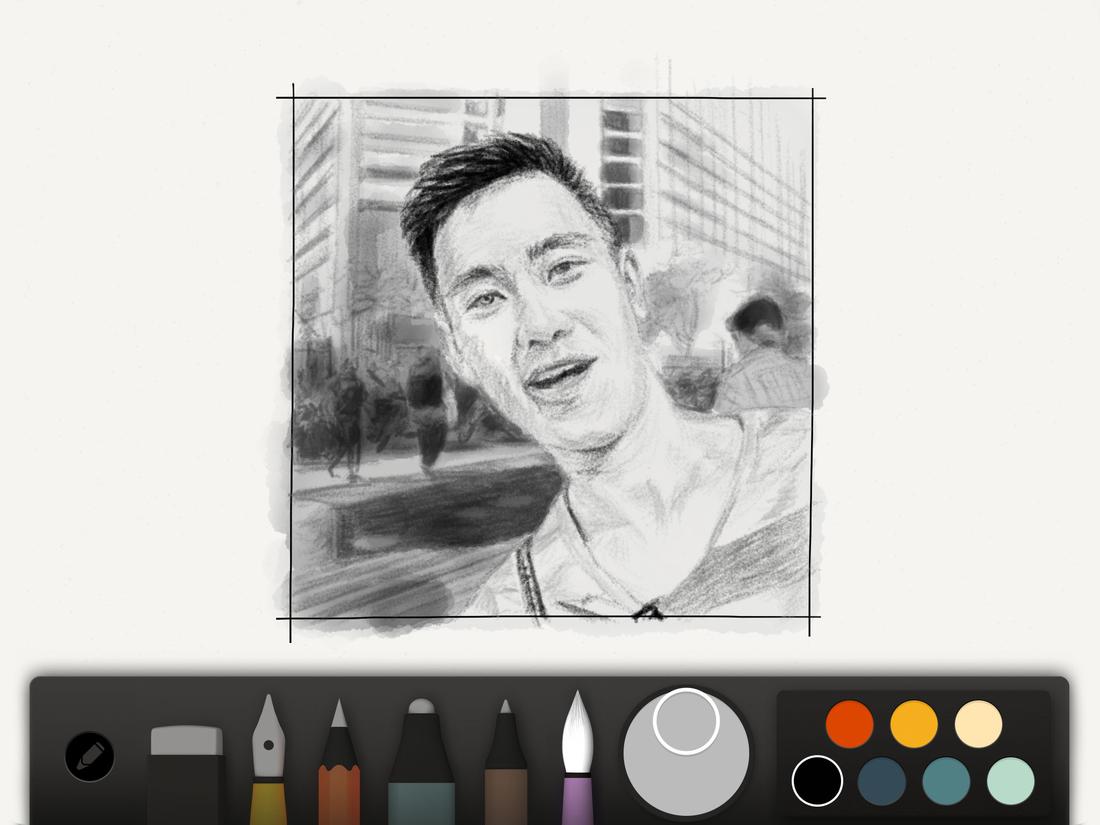Tap the sketch frame border line
Screen dimensions: 1100x825
pos(550,96)
